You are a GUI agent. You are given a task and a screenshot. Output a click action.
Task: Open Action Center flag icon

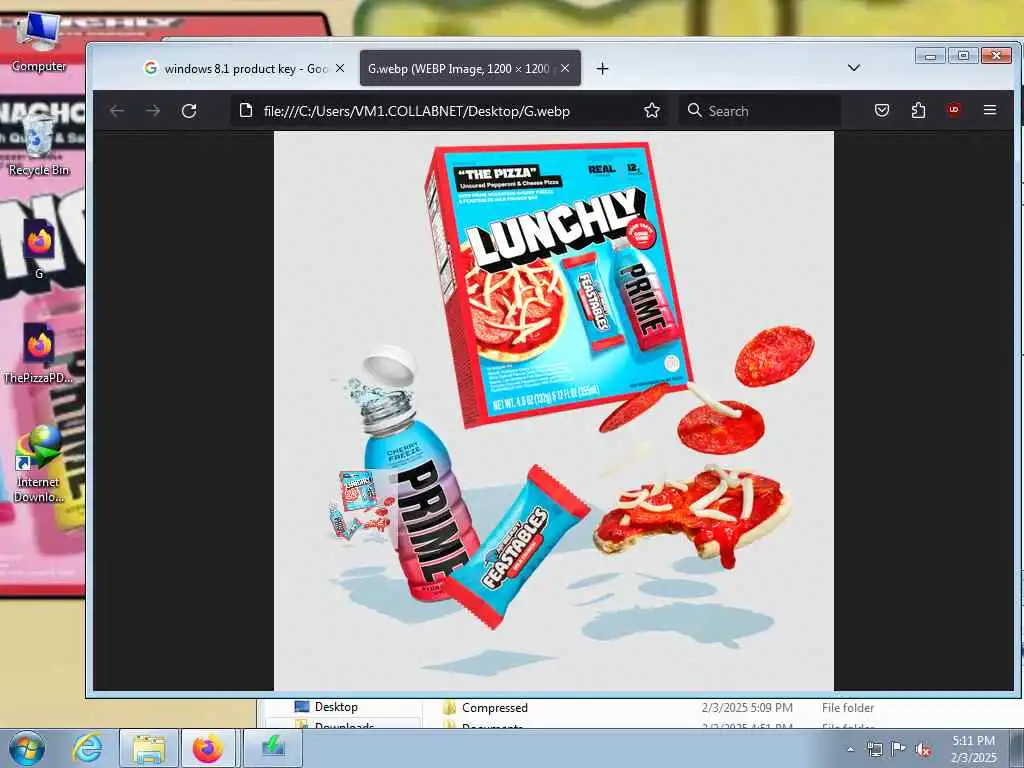coord(899,748)
